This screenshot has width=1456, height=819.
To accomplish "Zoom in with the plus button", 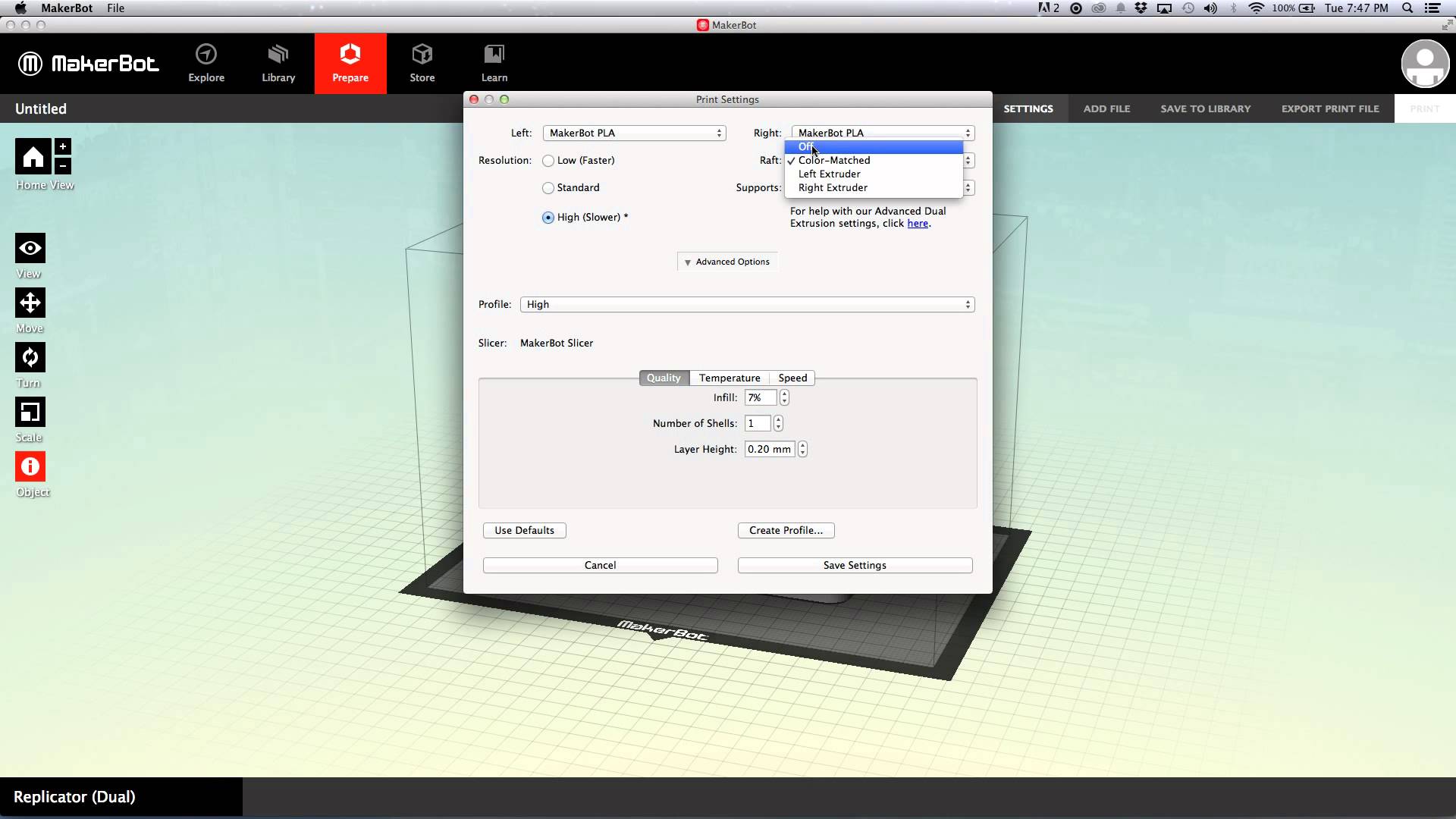I will pos(63,146).
